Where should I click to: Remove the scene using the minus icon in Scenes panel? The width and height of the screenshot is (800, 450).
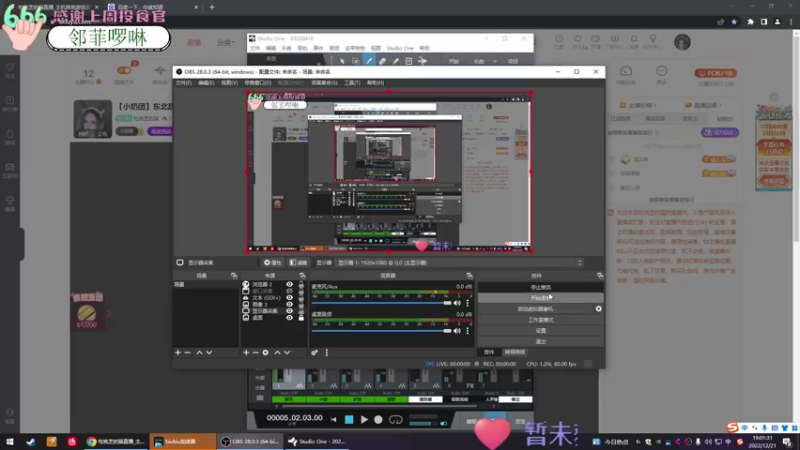188,353
